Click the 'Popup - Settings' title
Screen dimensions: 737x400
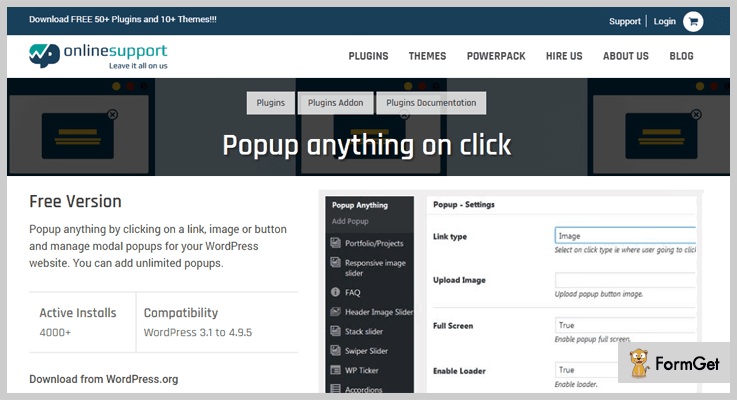point(463,204)
